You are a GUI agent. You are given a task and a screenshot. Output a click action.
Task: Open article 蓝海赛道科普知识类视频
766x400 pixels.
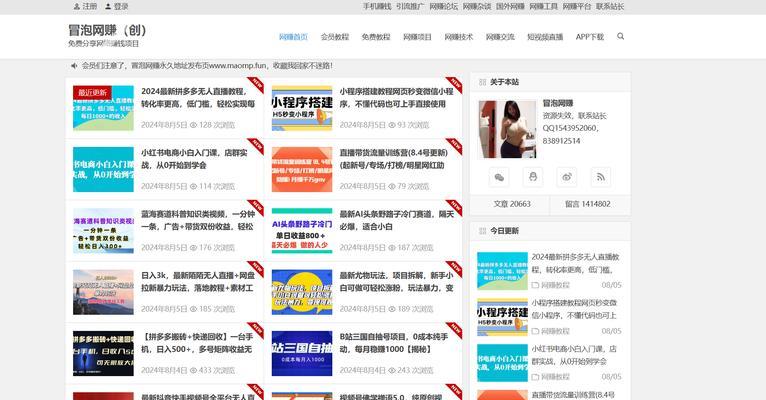click(x=198, y=220)
